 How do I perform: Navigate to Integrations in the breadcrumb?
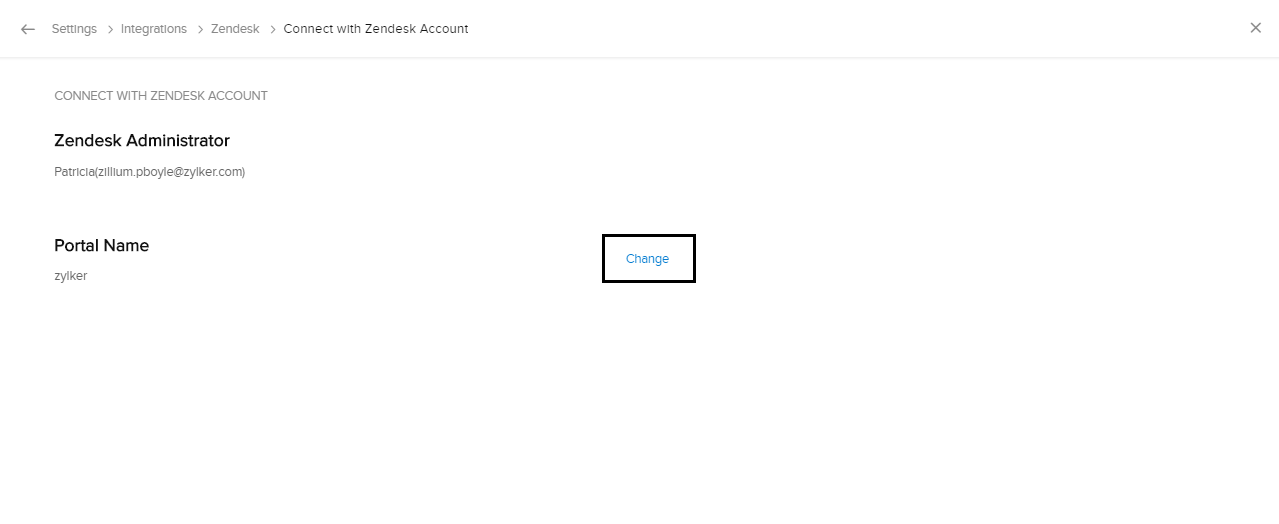[x=154, y=29]
